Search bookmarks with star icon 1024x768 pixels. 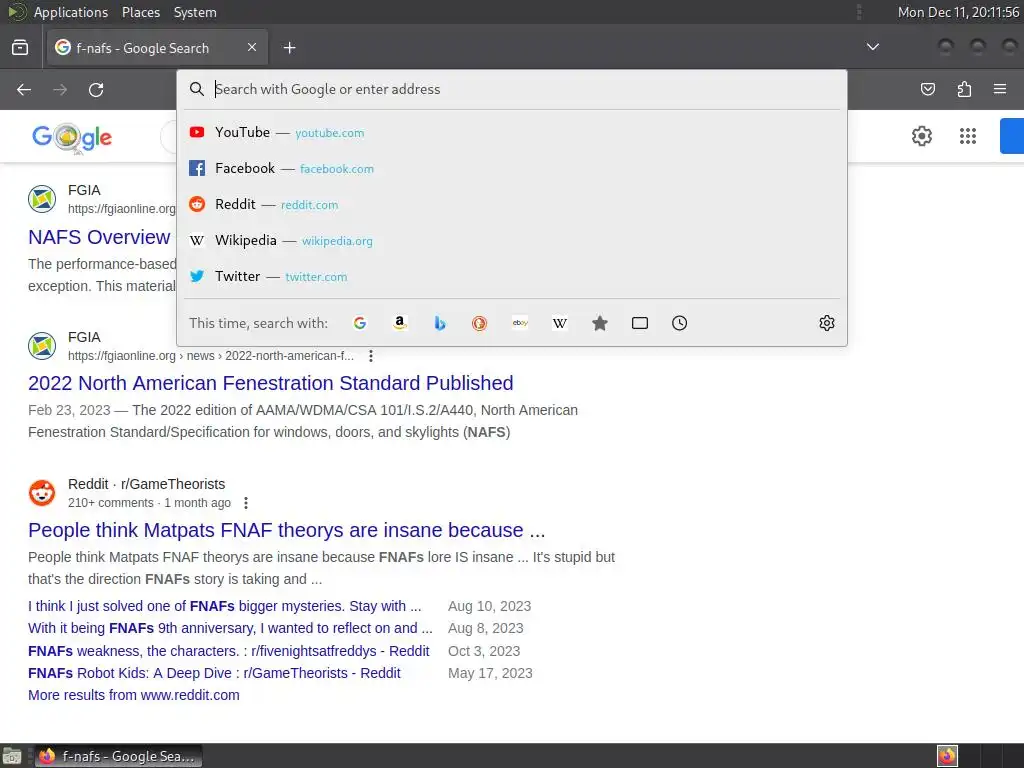pos(600,323)
